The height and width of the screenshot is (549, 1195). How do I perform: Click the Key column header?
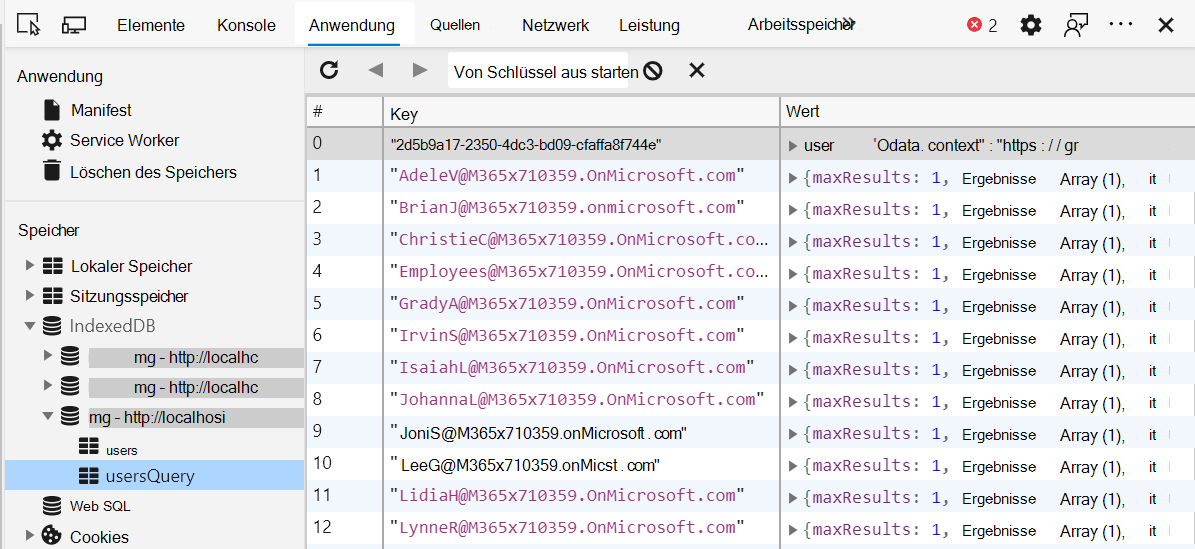point(581,113)
